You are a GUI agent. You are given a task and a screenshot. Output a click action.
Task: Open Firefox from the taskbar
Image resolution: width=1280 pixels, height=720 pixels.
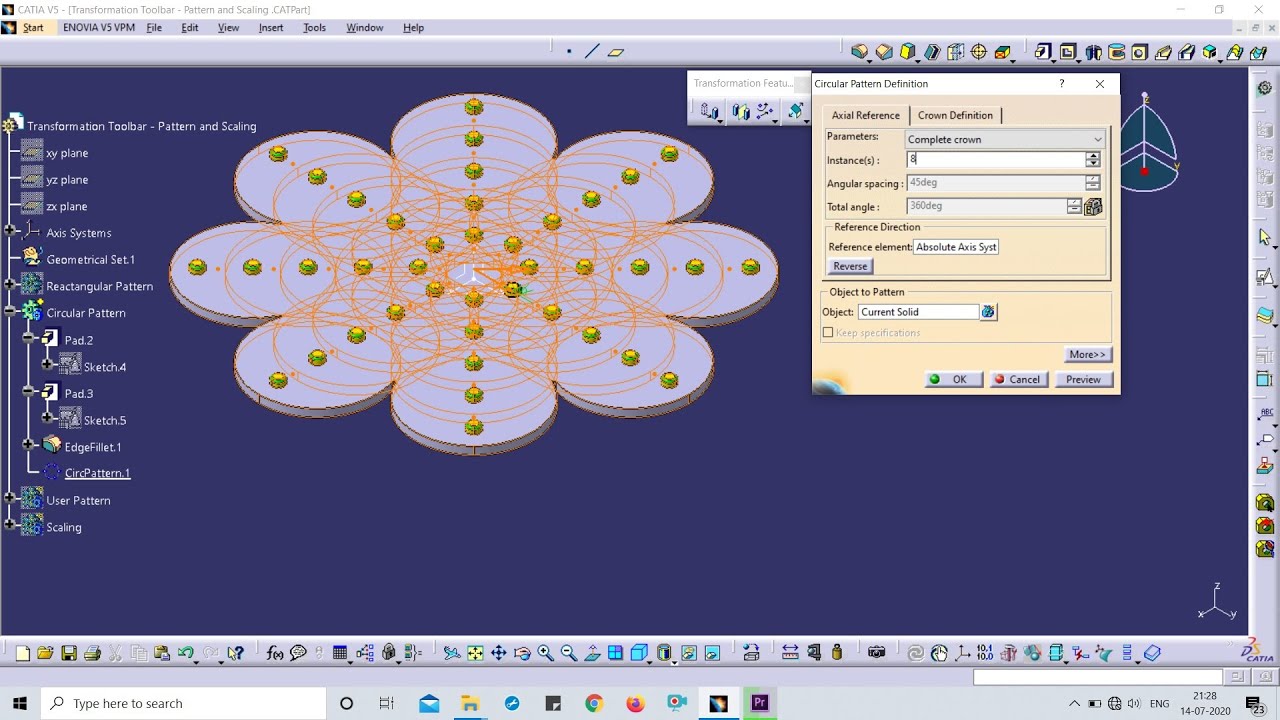[635, 703]
